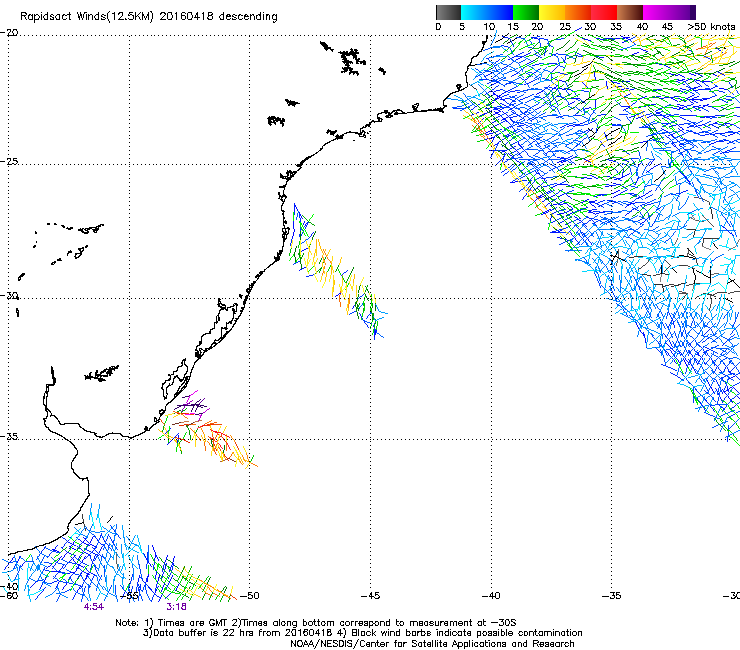Click the "-40" longitude label on the bottom axis

[x=491, y=596]
